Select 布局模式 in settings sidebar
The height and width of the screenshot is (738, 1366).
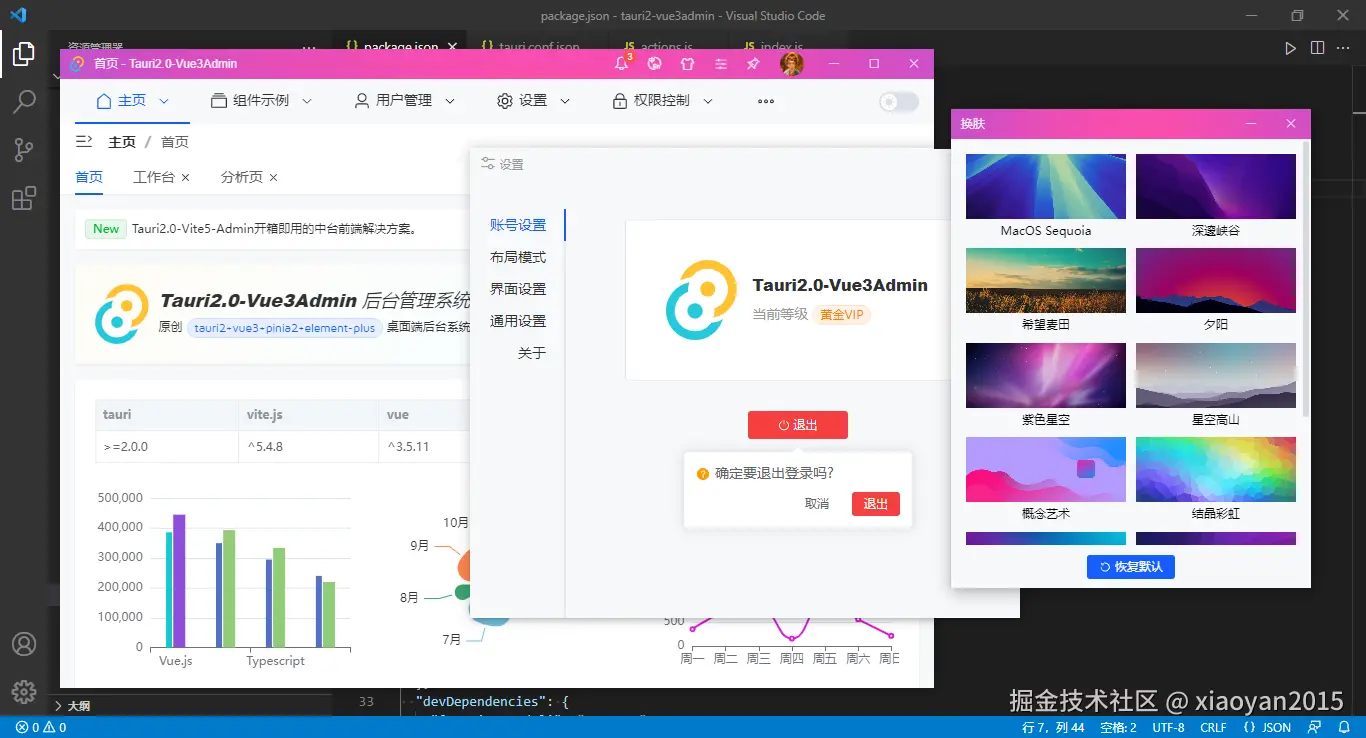point(518,257)
